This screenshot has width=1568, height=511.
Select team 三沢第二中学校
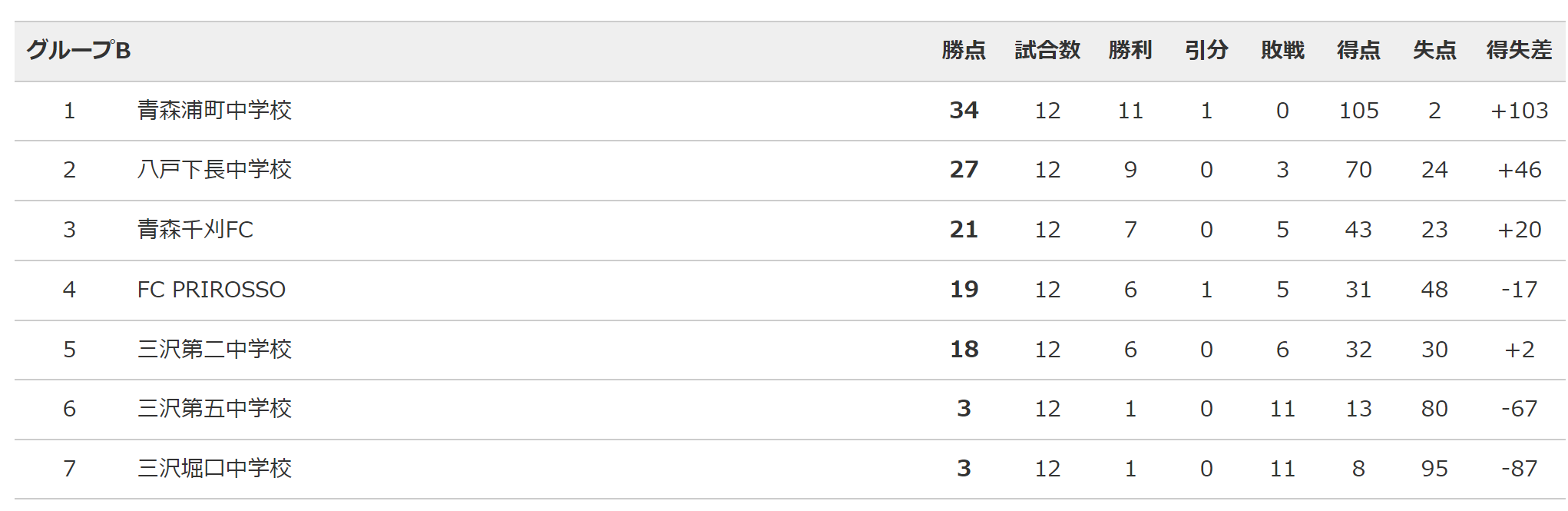point(214,350)
